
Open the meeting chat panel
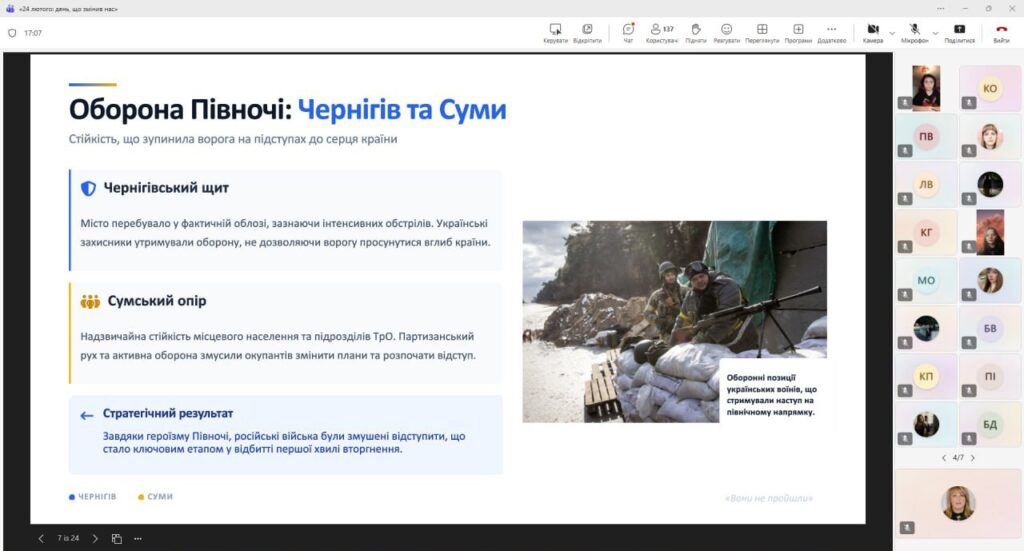(628, 32)
